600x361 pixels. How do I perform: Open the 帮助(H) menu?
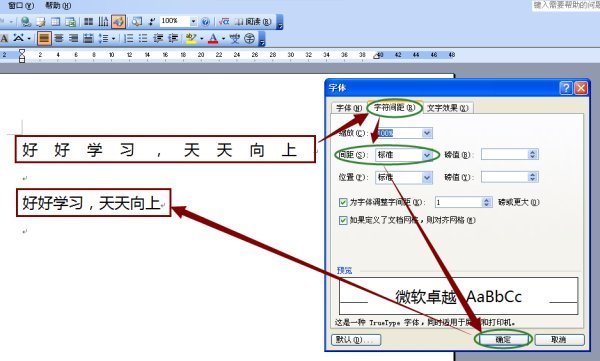[x=58, y=5]
